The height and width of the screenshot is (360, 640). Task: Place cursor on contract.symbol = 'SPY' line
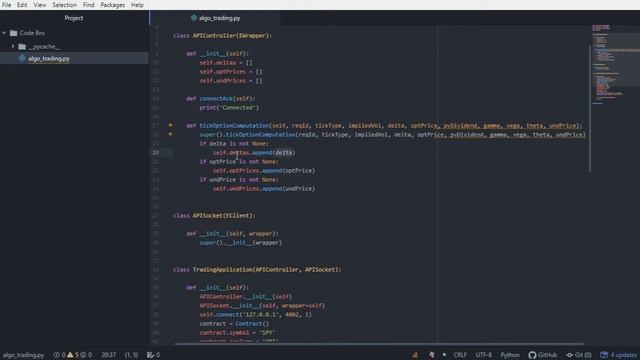click(x=237, y=332)
